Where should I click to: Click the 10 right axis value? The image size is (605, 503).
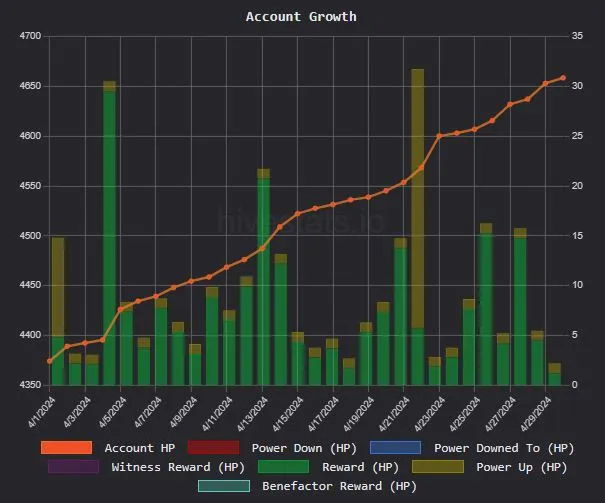coord(577,285)
